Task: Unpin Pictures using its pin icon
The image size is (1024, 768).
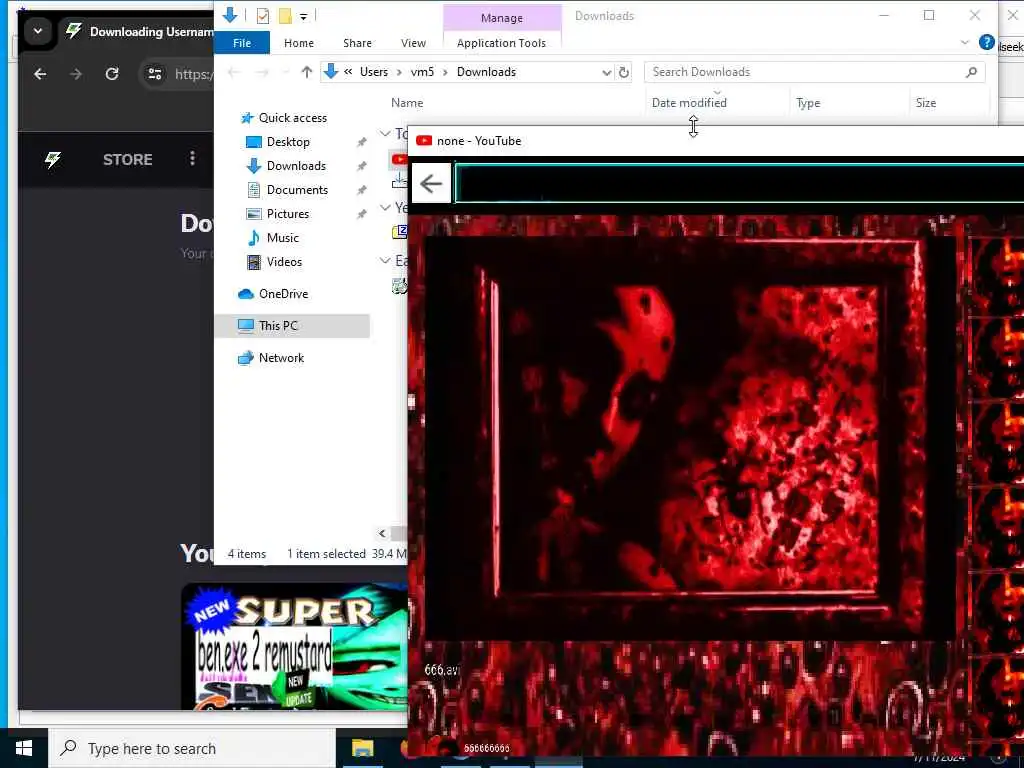Action: coord(361,214)
